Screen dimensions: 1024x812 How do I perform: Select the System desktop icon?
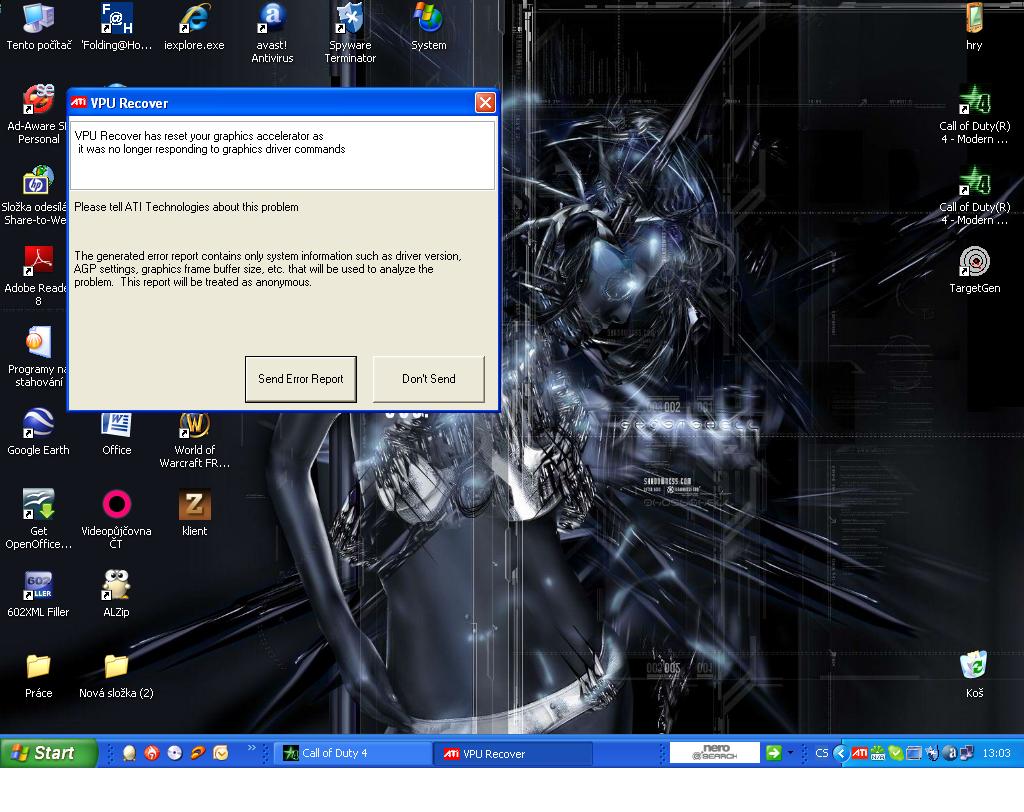[x=428, y=27]
